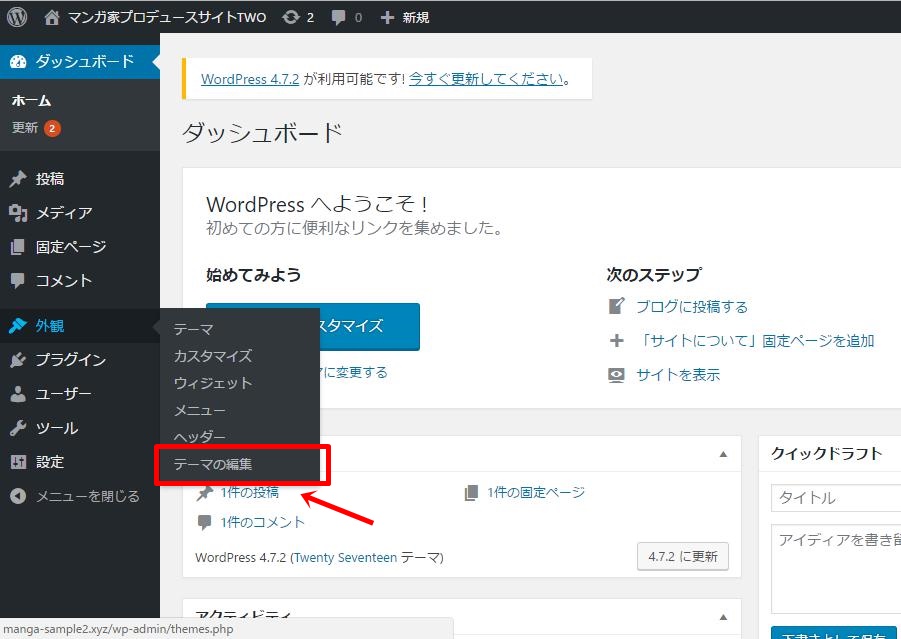Click the link ending に変更する

(354, 372)
